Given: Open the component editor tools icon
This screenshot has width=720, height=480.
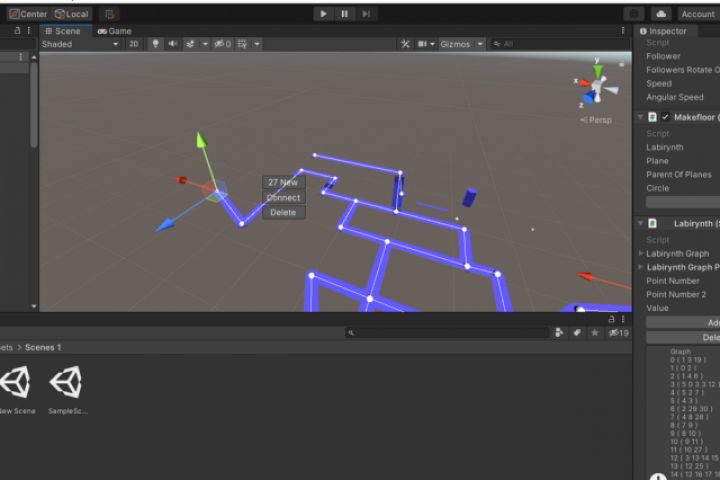Looking at the screenshot, I should (405, 44).
